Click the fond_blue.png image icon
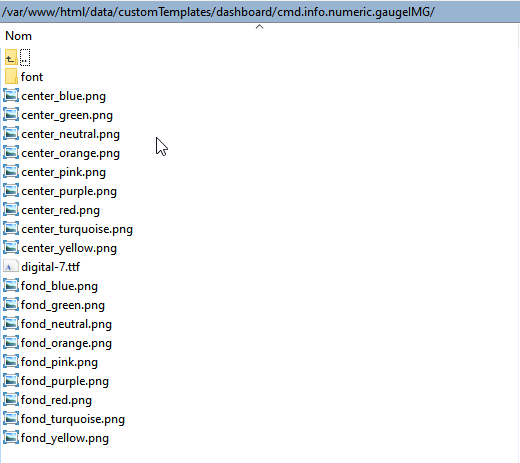Screen dimensions: 520x463 (x=11, y=286)
